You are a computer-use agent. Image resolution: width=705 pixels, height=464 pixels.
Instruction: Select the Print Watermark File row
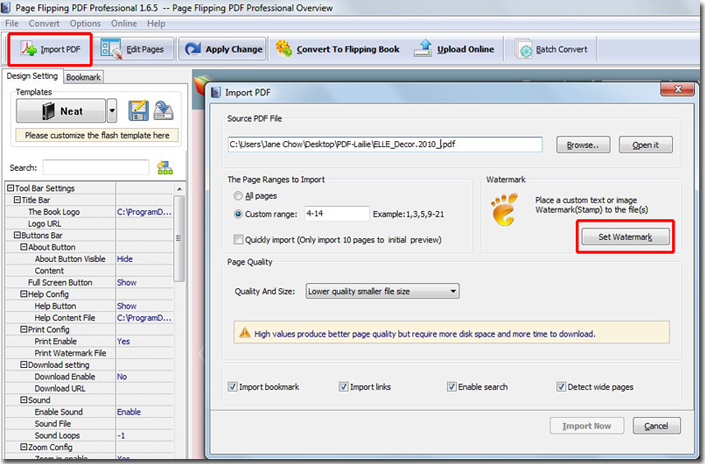(x=89, y=353)
